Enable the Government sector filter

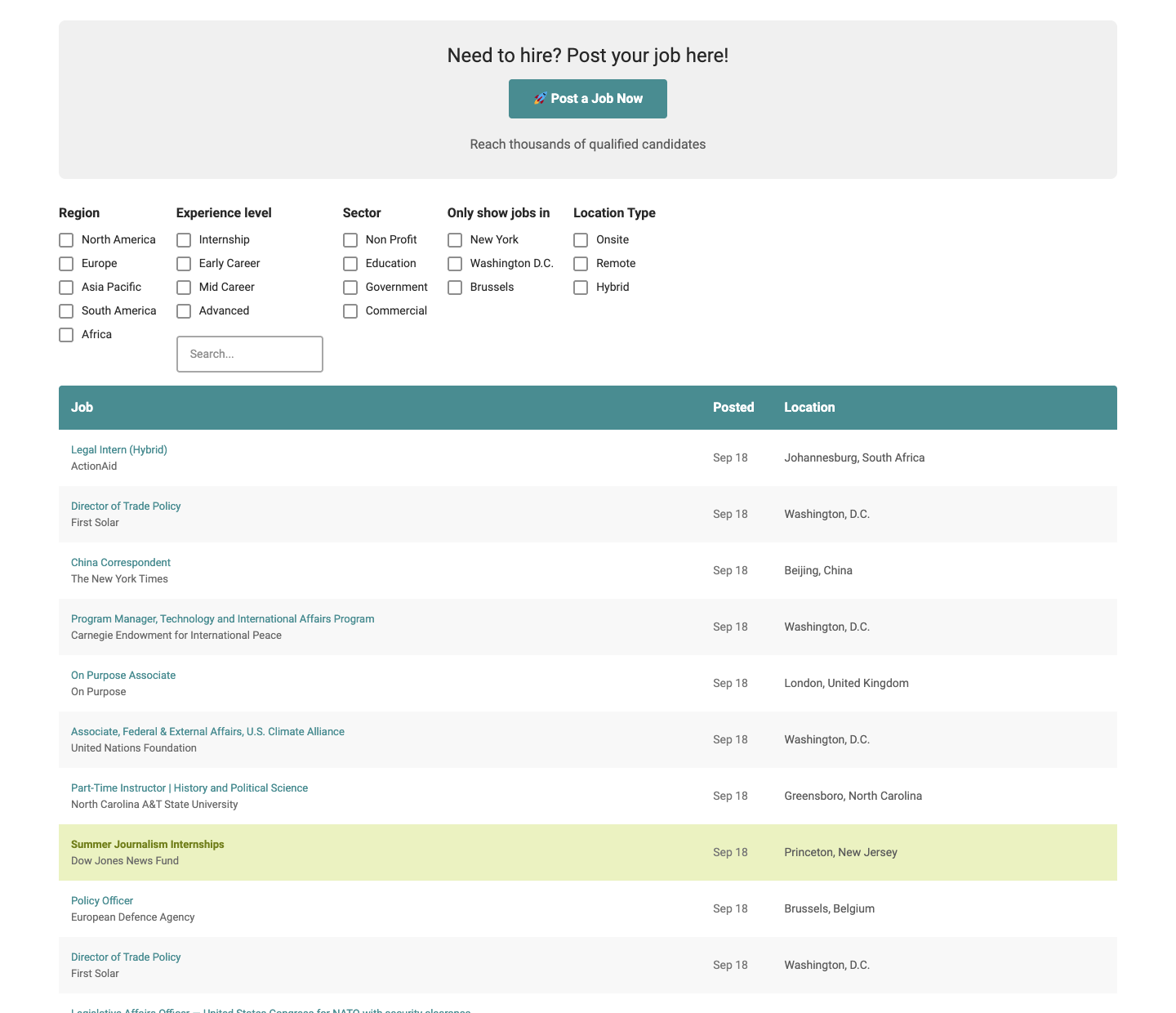pos(350,288)
